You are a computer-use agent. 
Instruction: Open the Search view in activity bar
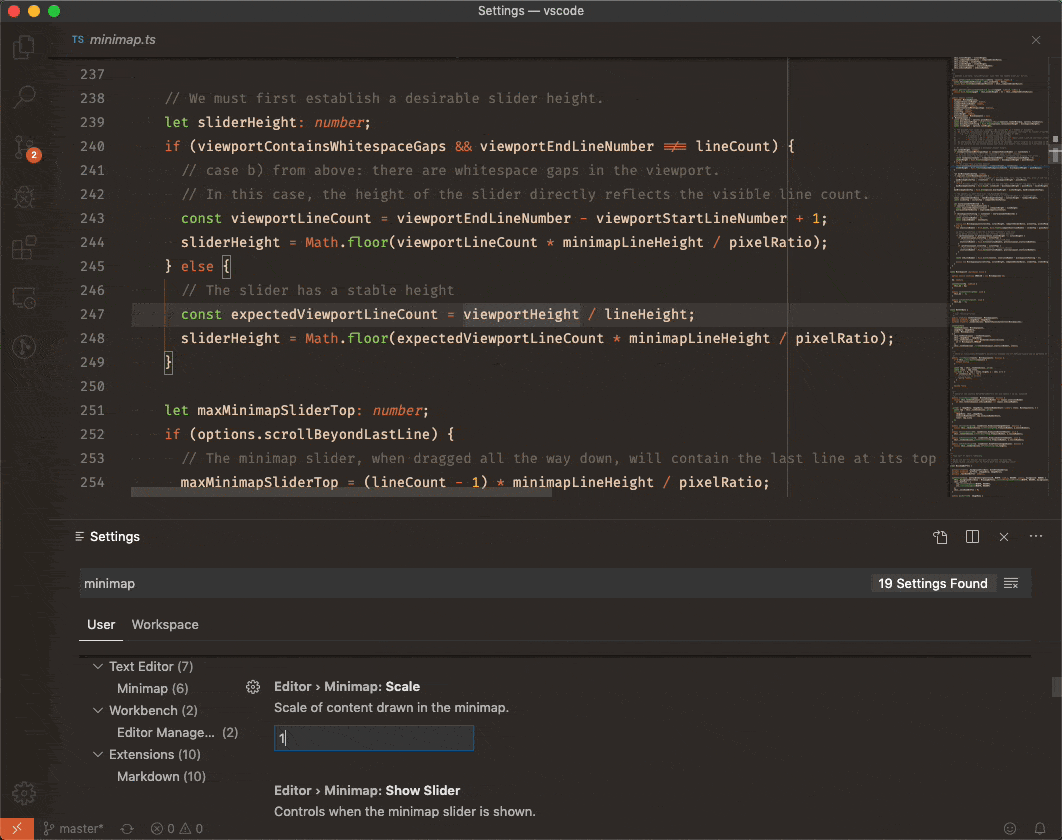(x=24, y=97)
